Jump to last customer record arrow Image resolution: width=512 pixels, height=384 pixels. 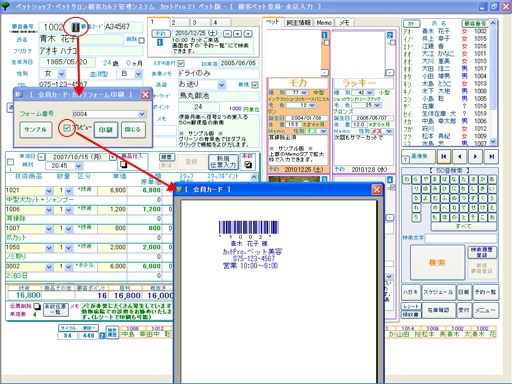(491, 156)
